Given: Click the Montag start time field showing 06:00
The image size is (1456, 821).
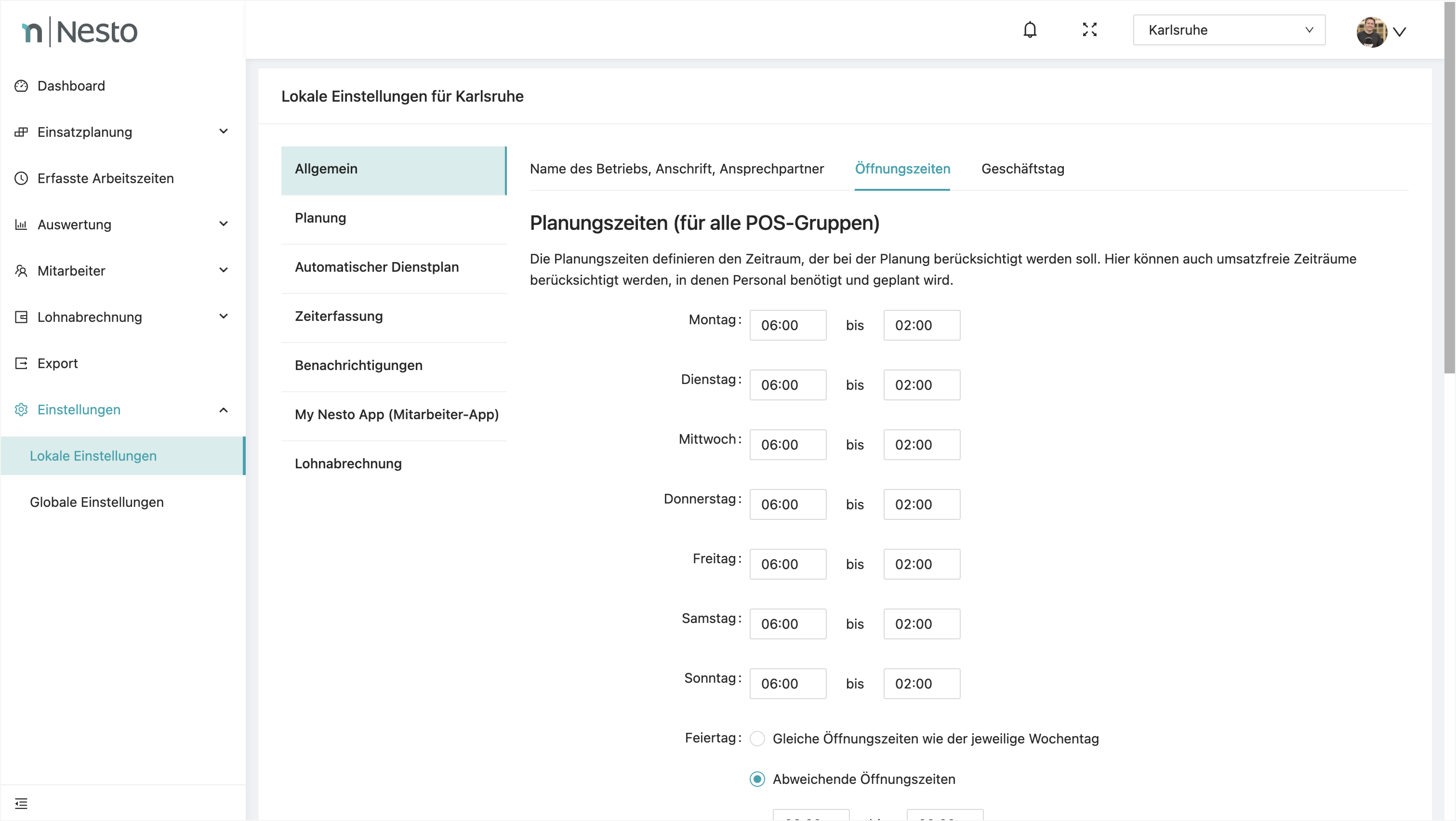Looking at the screenshot, I should coord(788,325).
